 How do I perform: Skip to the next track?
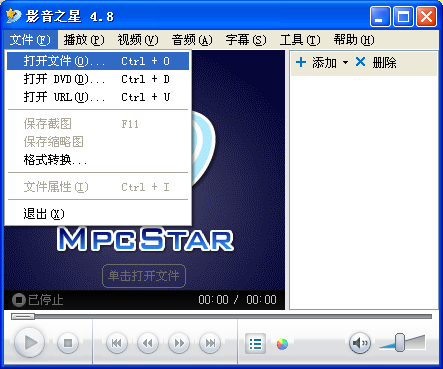point(210,343)
